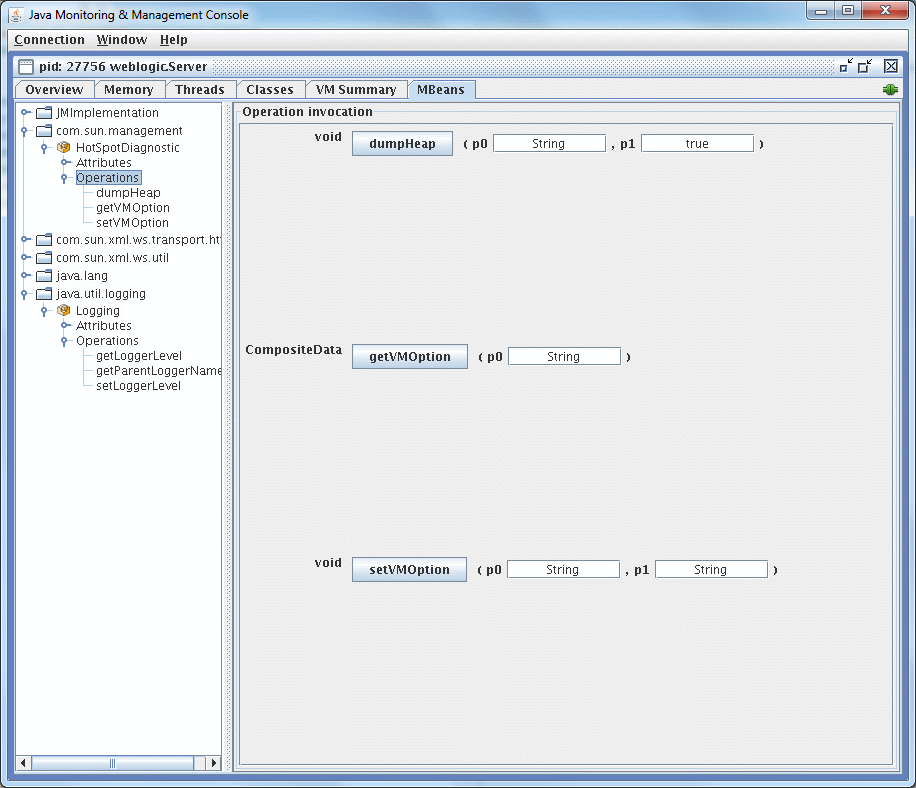Click the com.sun.management folder icon
Viewport: 916px width, 788px height.
pyautogui.click(x=42, y=130)
